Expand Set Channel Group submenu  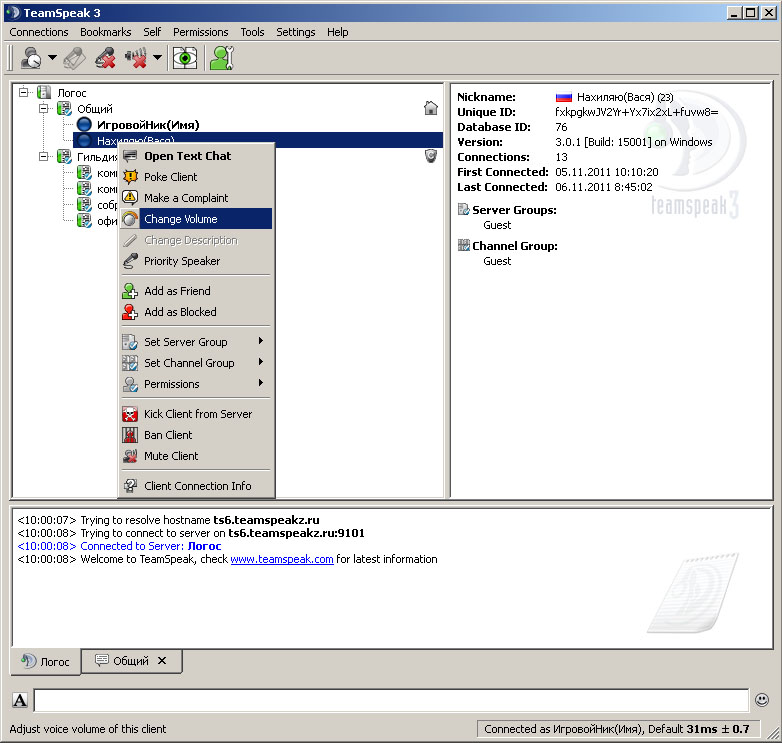tap(196, 363)
